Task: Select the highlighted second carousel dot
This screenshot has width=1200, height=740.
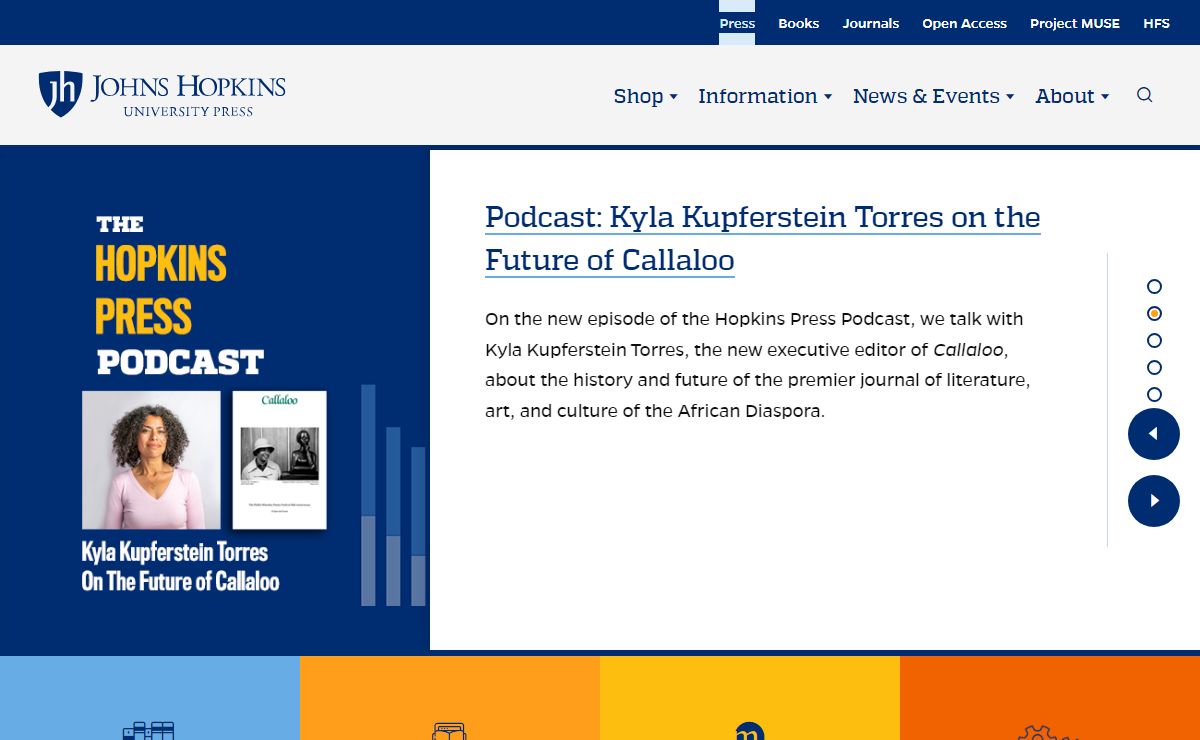Action: click(x=1154, y=314)
